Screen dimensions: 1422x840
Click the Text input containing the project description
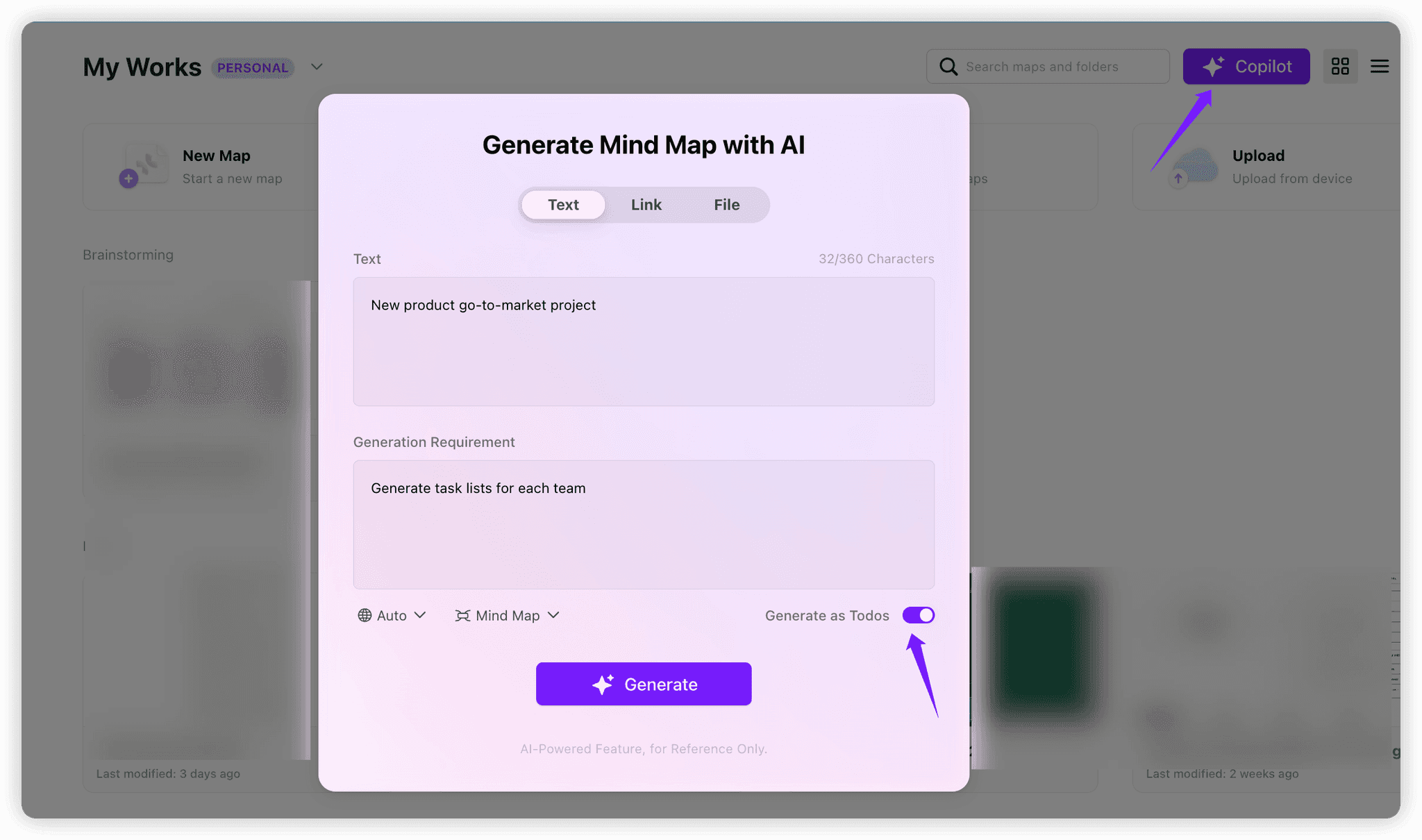pyautogui.click(x=643, y=342)
